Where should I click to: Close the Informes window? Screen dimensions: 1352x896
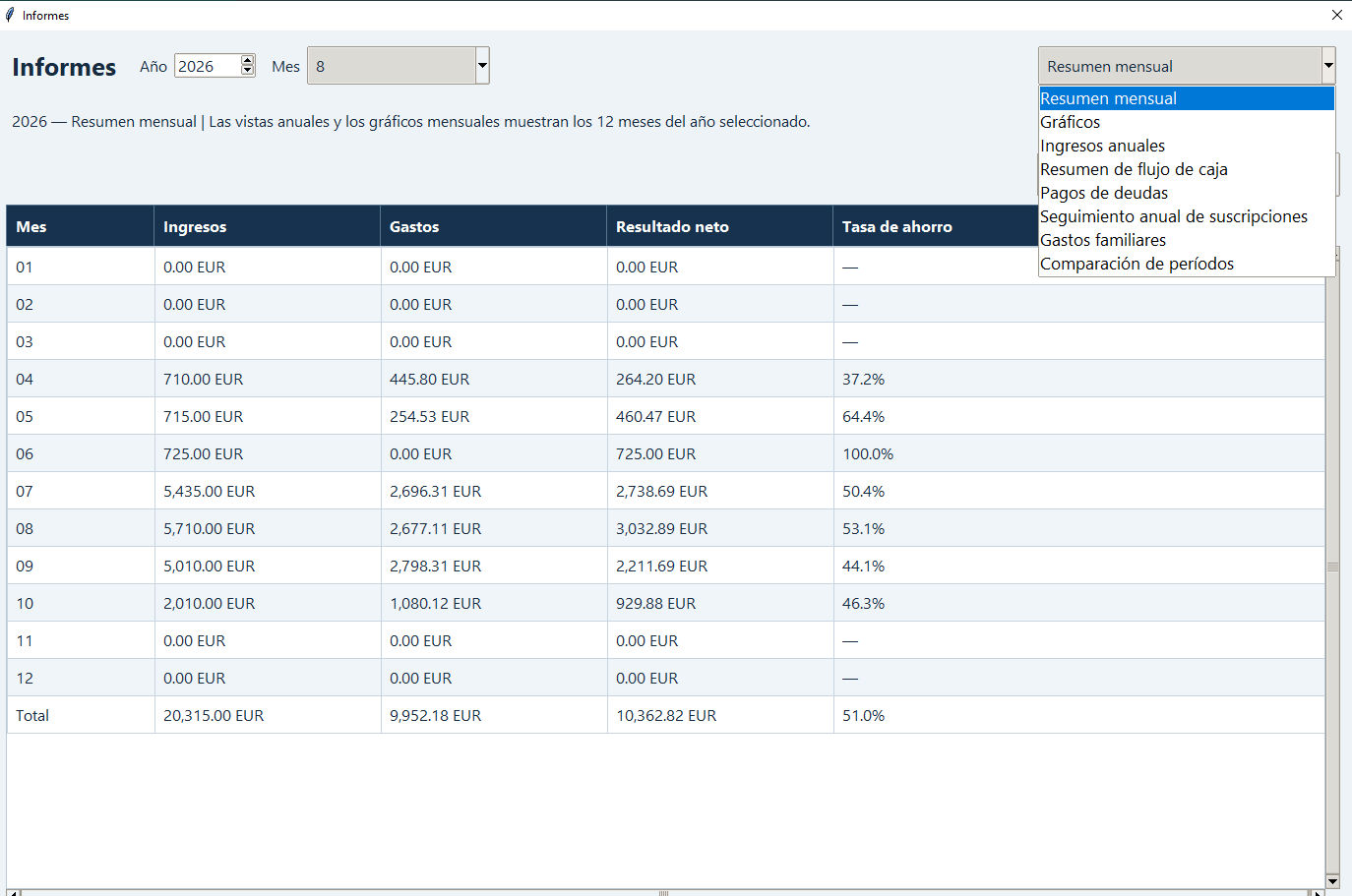(1336, 15)
